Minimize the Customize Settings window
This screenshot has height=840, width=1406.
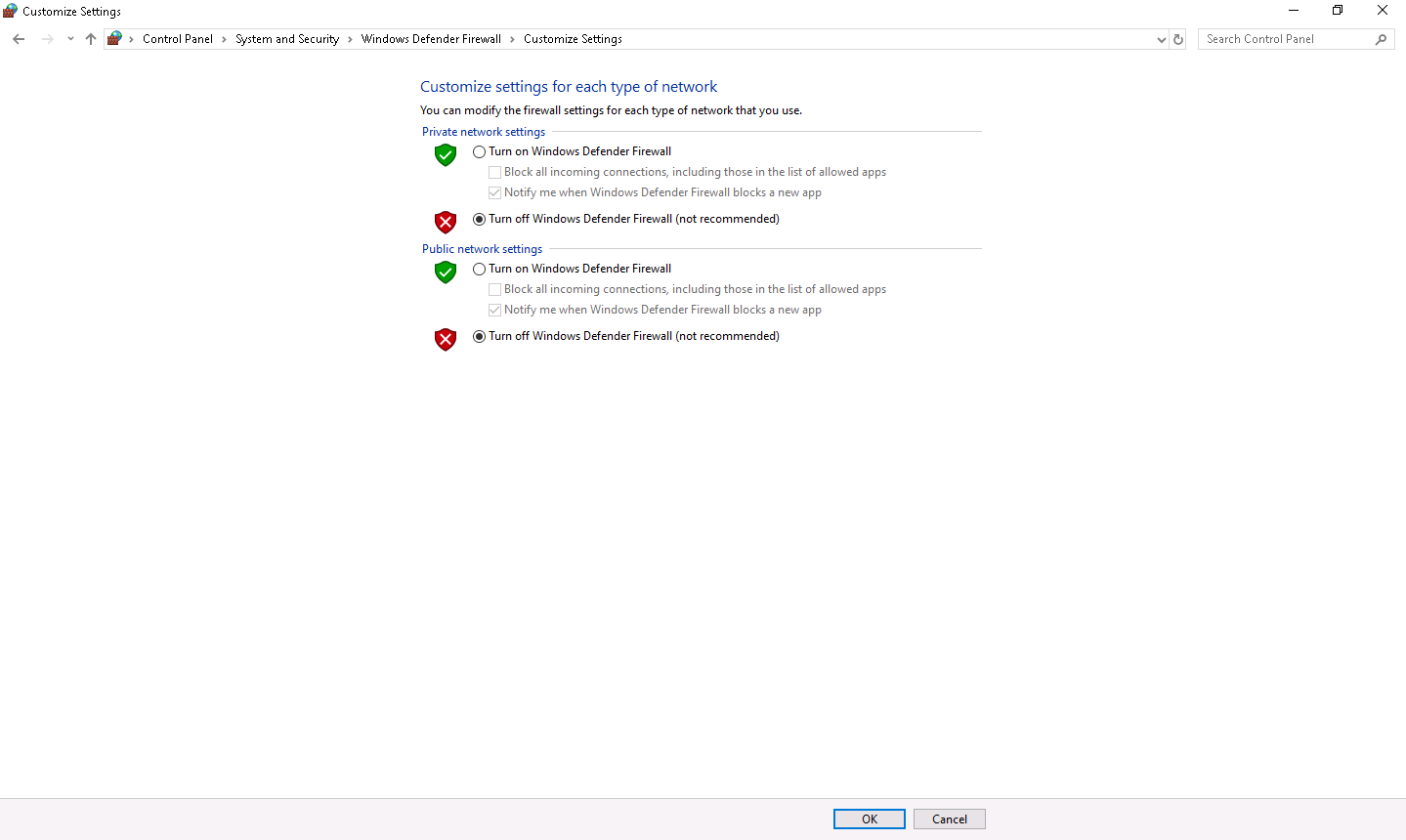(x=1294, y=11)
